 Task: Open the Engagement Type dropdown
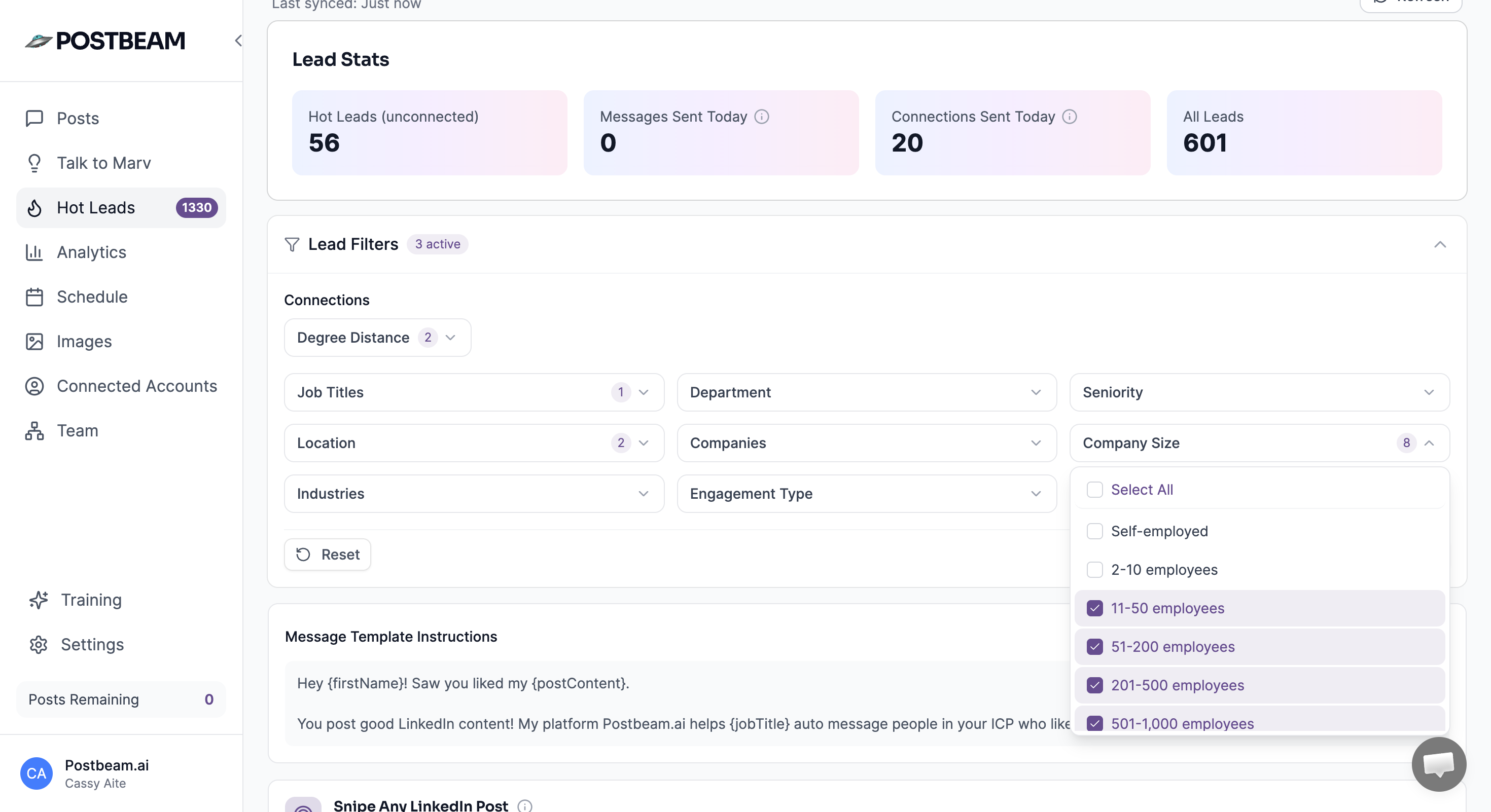click(x=867, y=494)
